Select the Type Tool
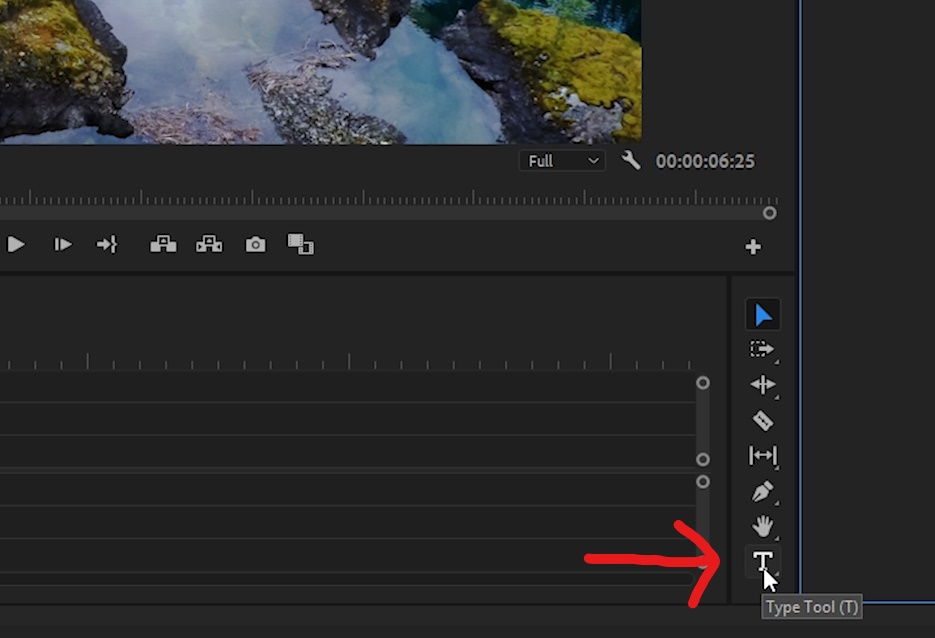Image resolution: width=935 pixels, height=638 pixels. pos(763,561)
